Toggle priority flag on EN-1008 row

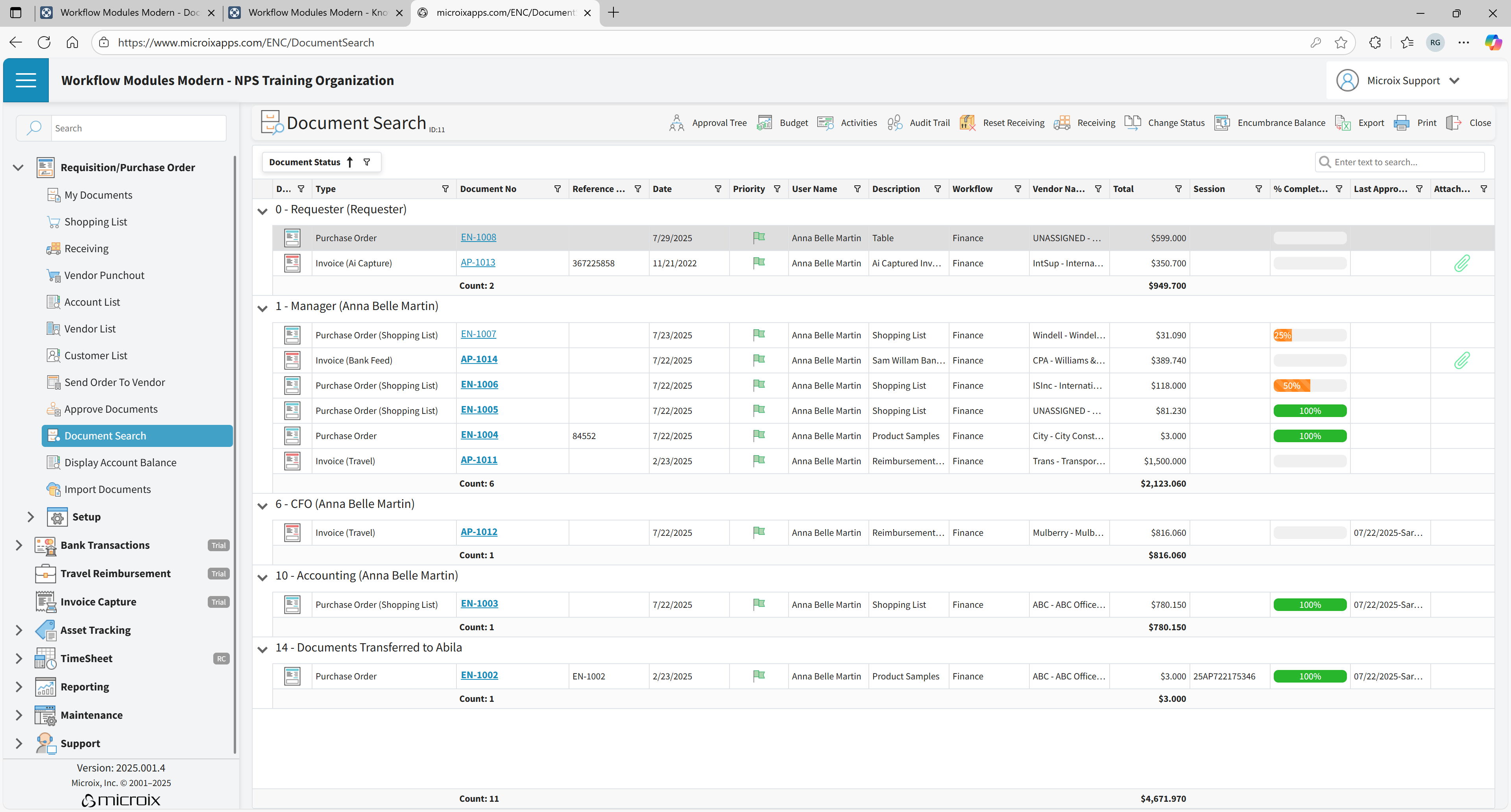click(759, 238)
